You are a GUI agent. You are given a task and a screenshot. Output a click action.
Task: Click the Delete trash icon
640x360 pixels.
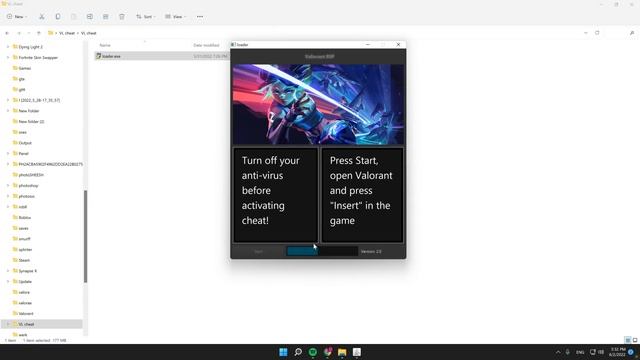click(x=122, y=17)
